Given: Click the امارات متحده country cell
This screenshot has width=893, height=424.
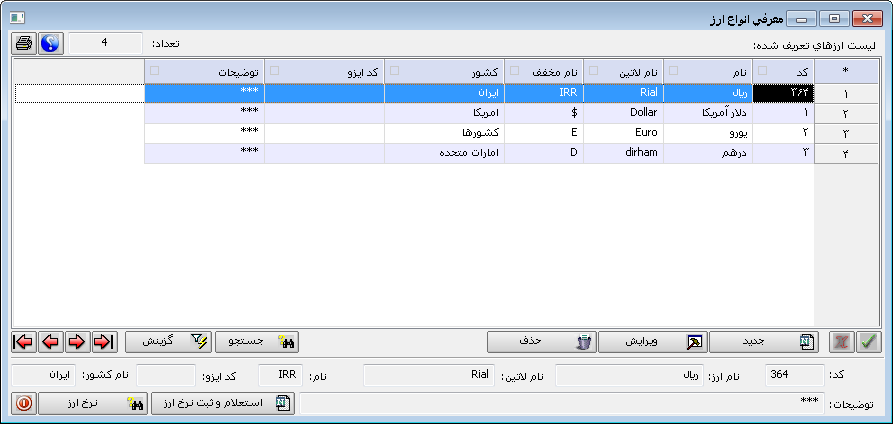Looking at the screenshot, I should click(444, 153).
